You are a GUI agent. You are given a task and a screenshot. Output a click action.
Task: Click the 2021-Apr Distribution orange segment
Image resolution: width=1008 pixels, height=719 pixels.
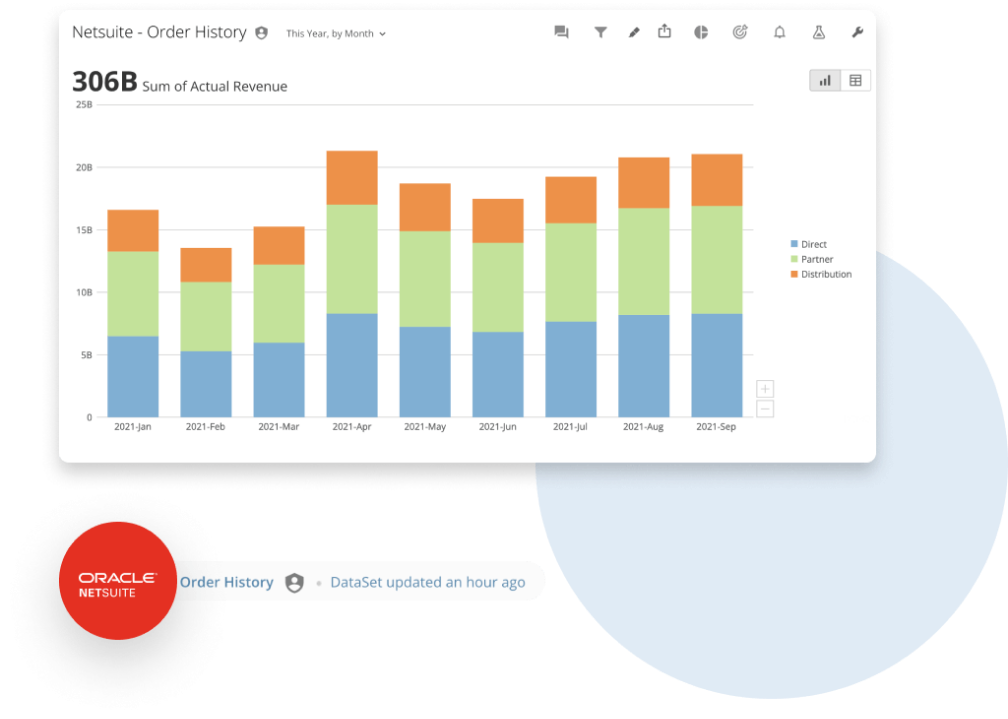click(352, 178)
